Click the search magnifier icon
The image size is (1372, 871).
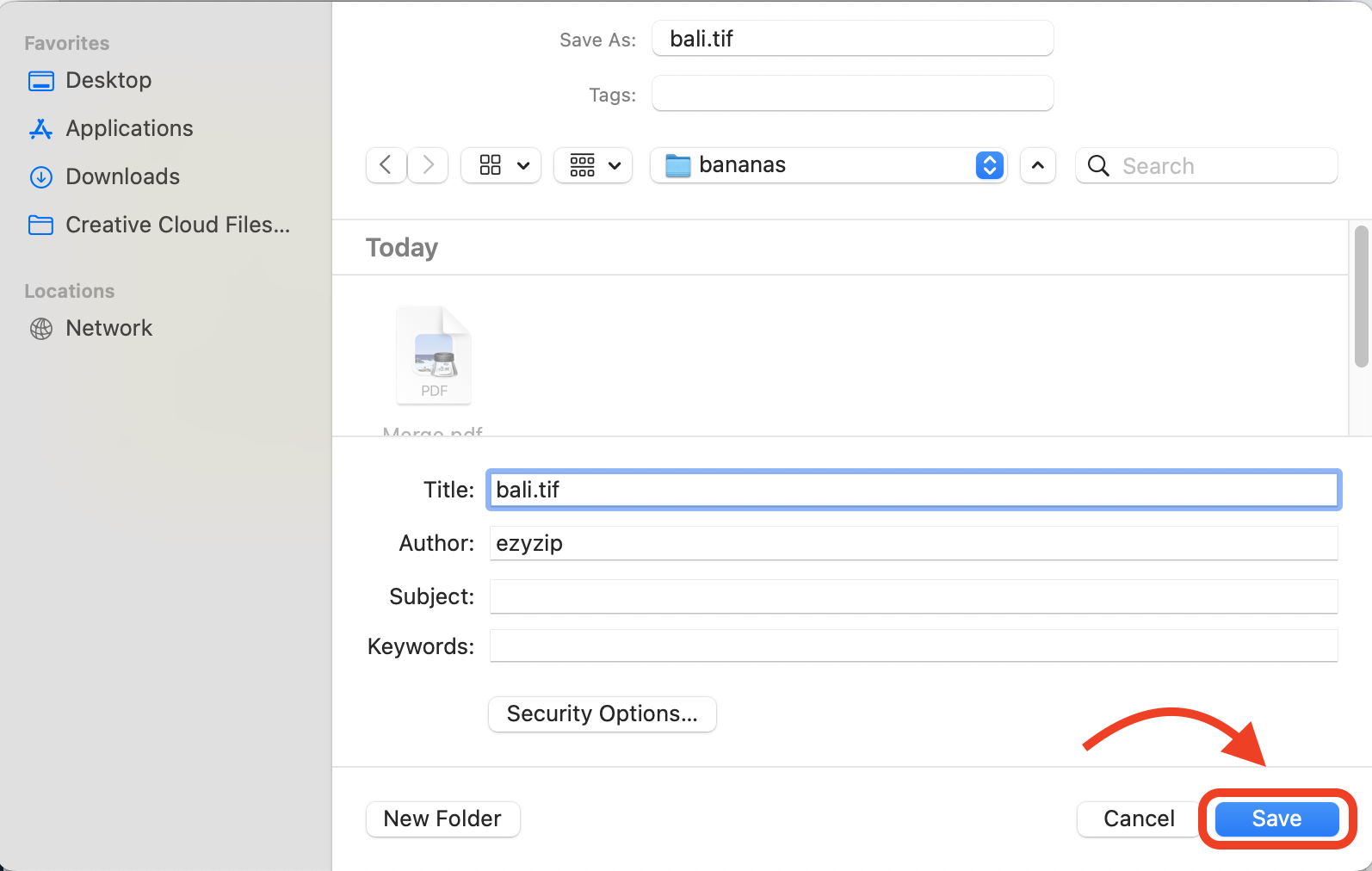(1098, 166)
